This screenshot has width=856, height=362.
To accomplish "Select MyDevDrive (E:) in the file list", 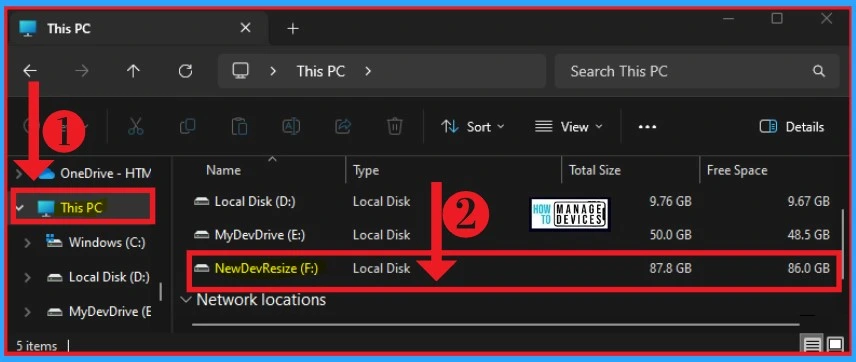I will [x=260, y=235].
